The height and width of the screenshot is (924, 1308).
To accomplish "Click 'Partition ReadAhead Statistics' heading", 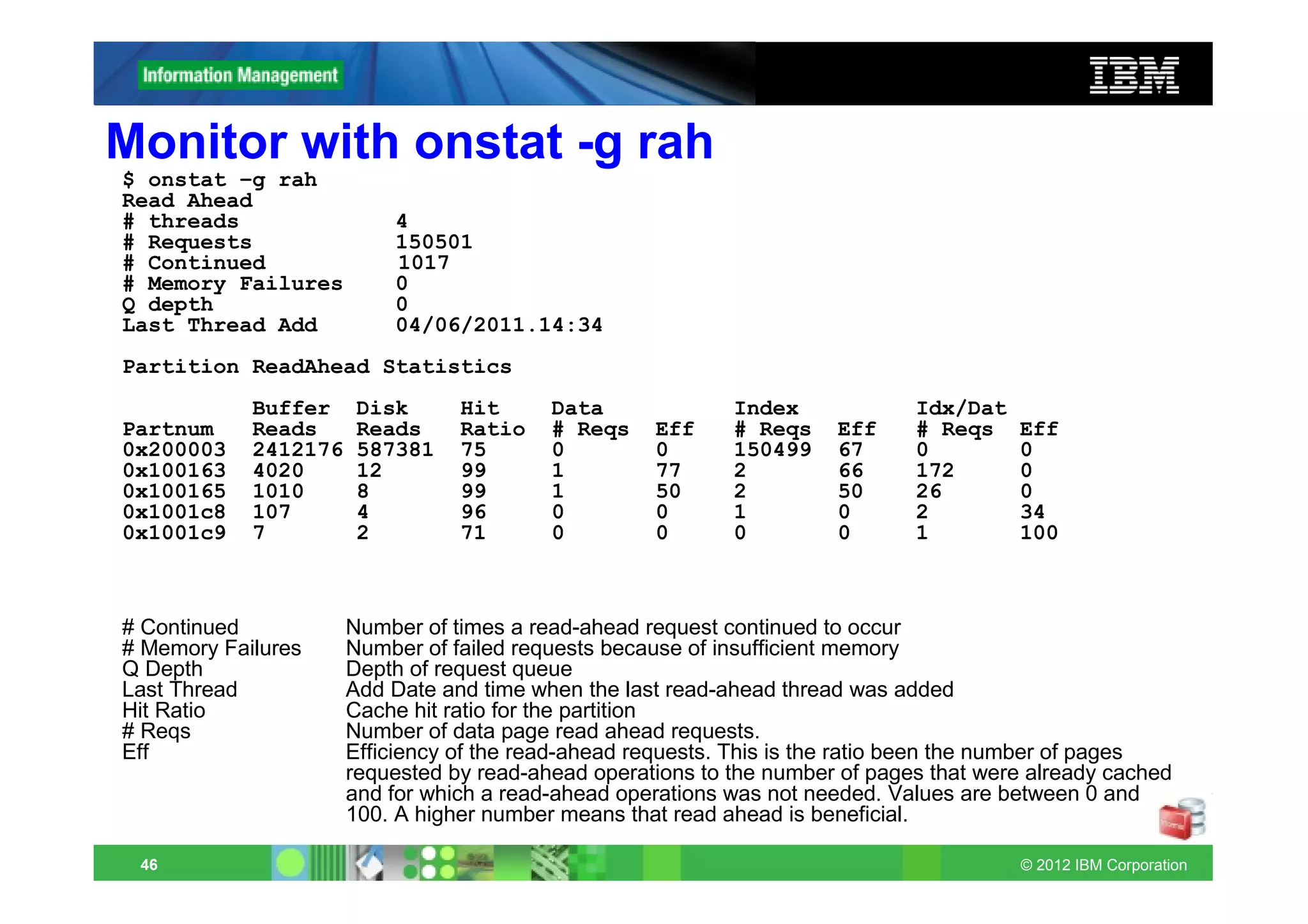I will point(317,367).
